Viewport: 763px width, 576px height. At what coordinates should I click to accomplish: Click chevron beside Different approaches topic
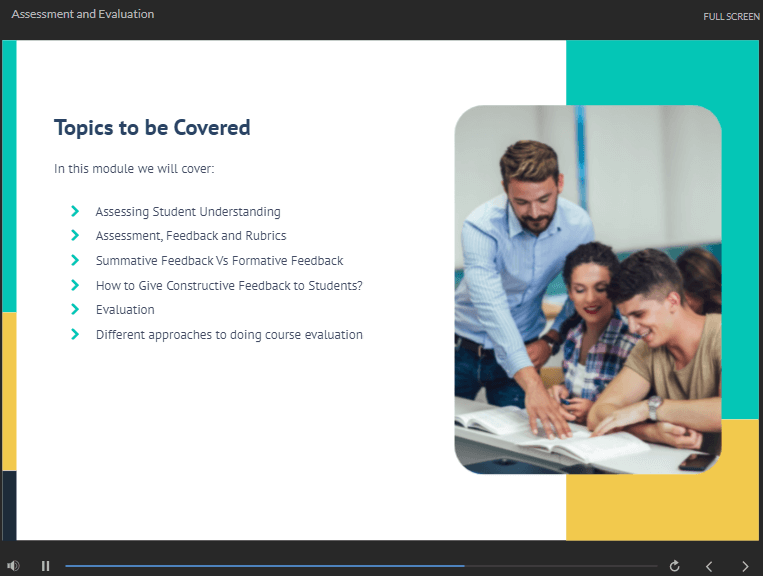75,334
